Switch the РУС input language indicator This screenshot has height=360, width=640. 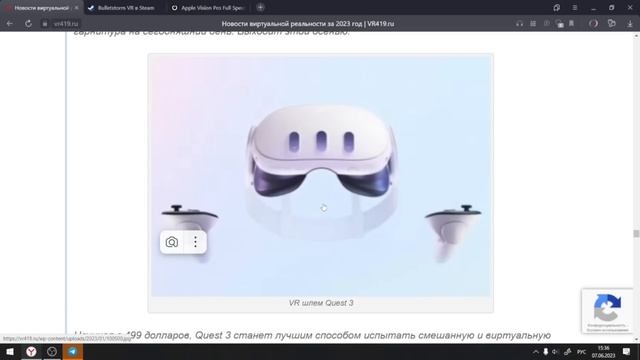581,352
